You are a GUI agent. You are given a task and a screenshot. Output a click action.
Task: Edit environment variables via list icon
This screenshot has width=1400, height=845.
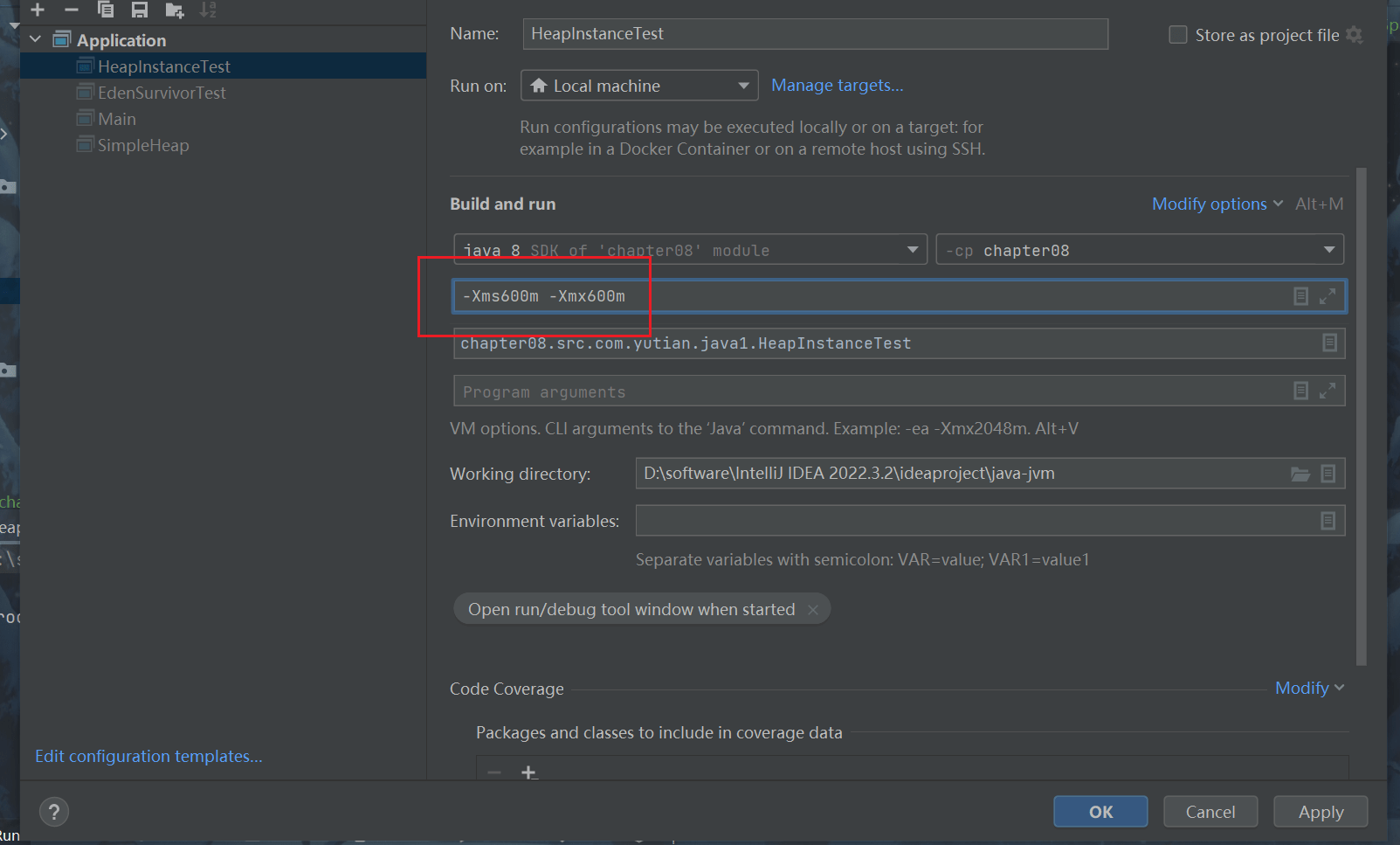tap(1328, 521)
